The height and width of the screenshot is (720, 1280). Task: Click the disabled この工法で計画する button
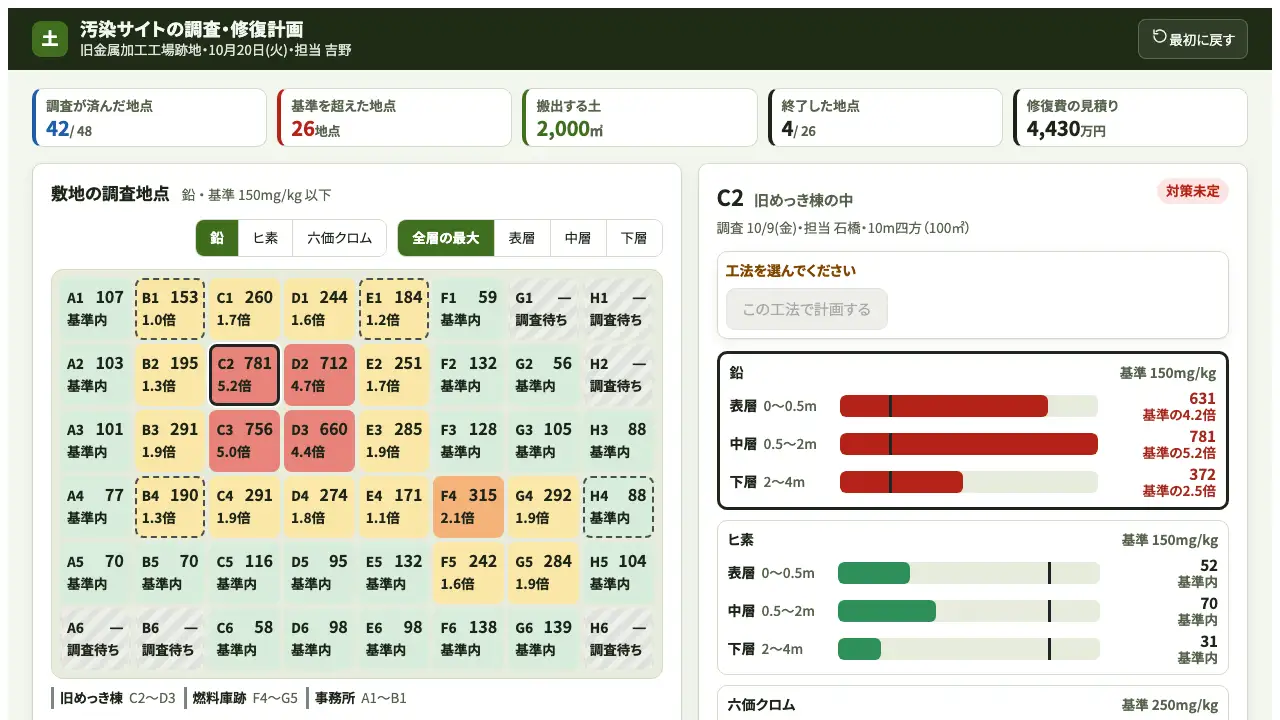click(807, 309)
